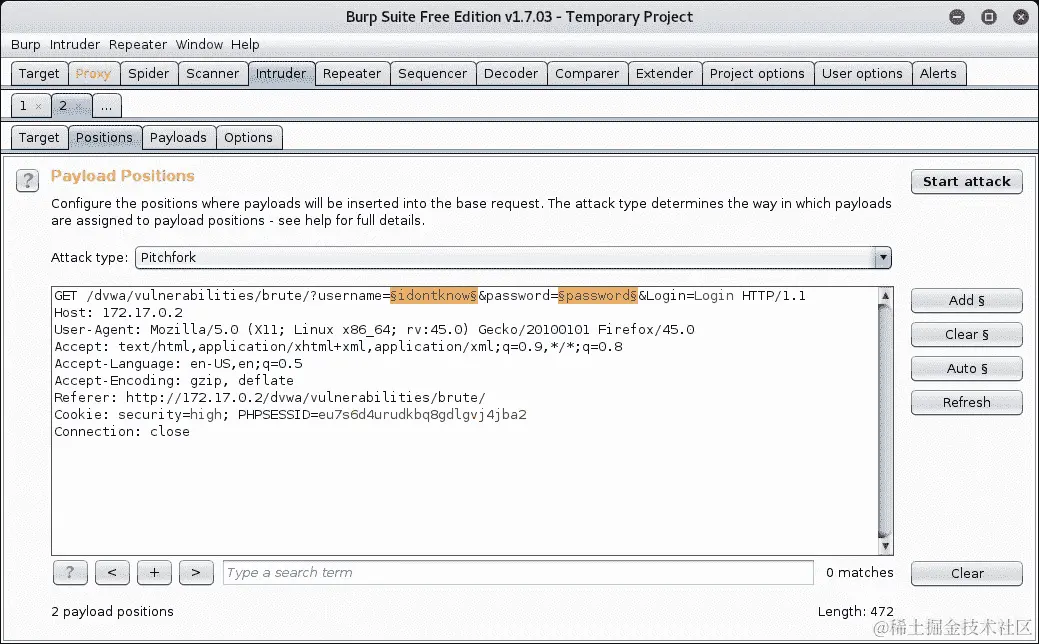Click the Host: 172.17.0.2 header line
This screenshot has height=644, width=1039.
[x=119, y=313]
